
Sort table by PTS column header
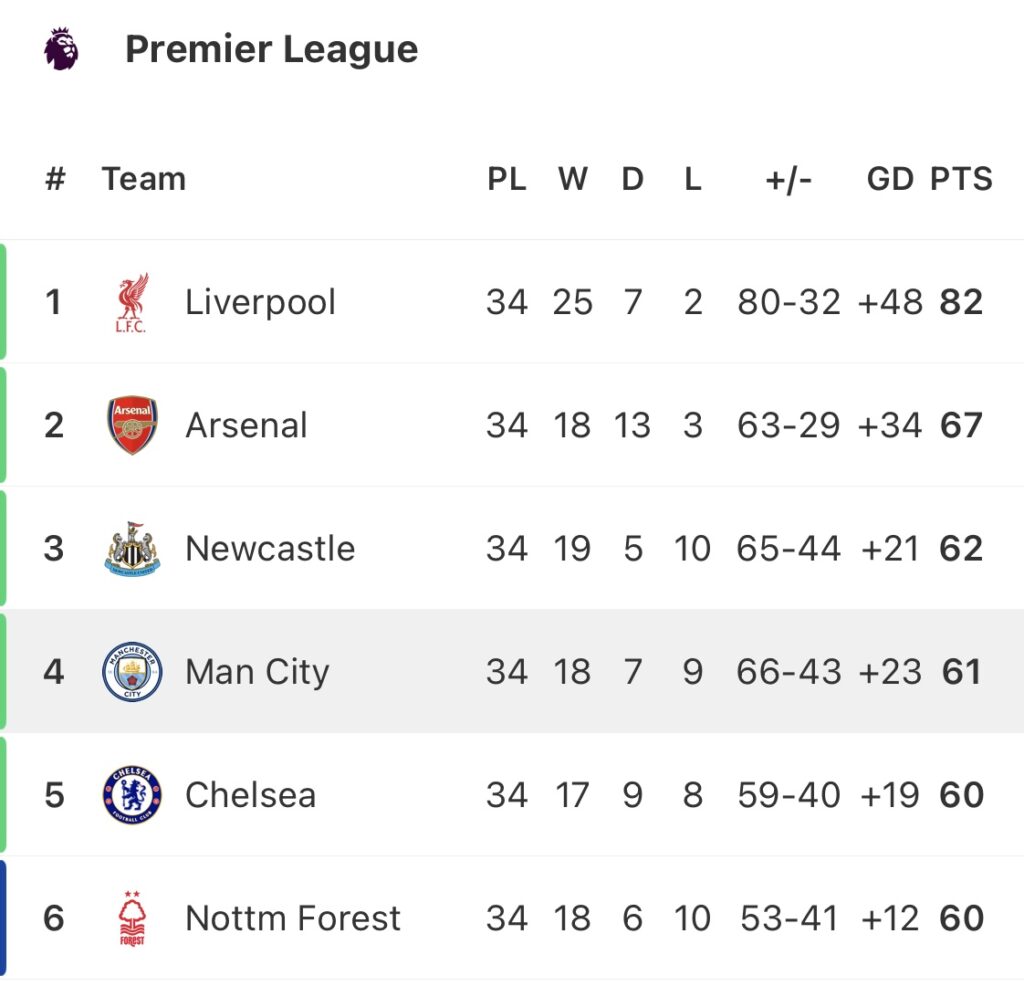(961, 179)
